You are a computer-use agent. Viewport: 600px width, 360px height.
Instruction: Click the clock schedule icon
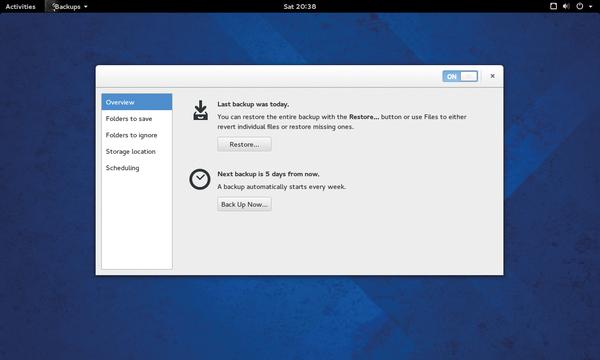click(x=200, y=179)
